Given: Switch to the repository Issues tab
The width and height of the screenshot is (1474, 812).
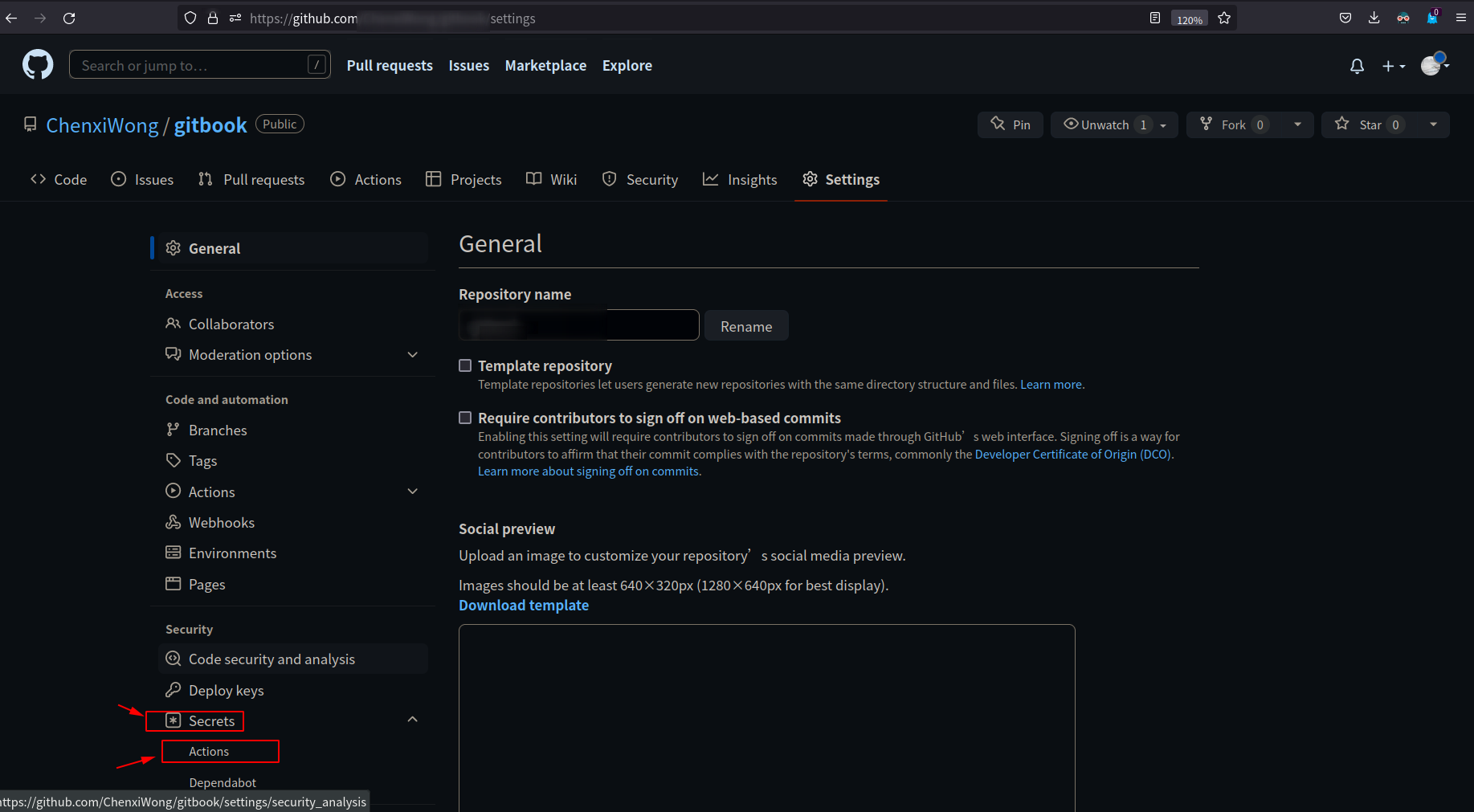Looking at the screenshot, I should point(142,179).
